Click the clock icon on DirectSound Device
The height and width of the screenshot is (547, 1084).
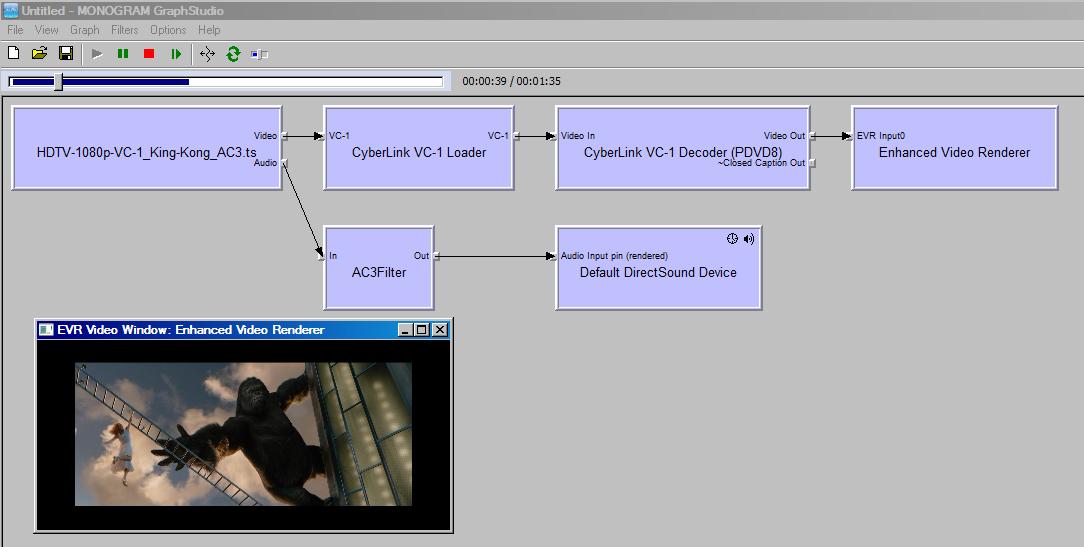tap(732, 239)
